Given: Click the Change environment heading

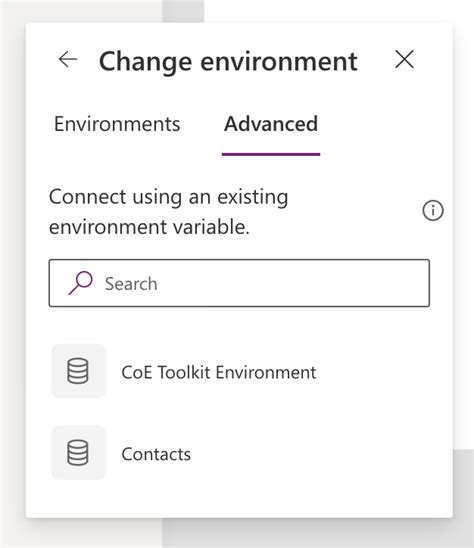Looking at the screenshot, I should [x=228, y=61].
